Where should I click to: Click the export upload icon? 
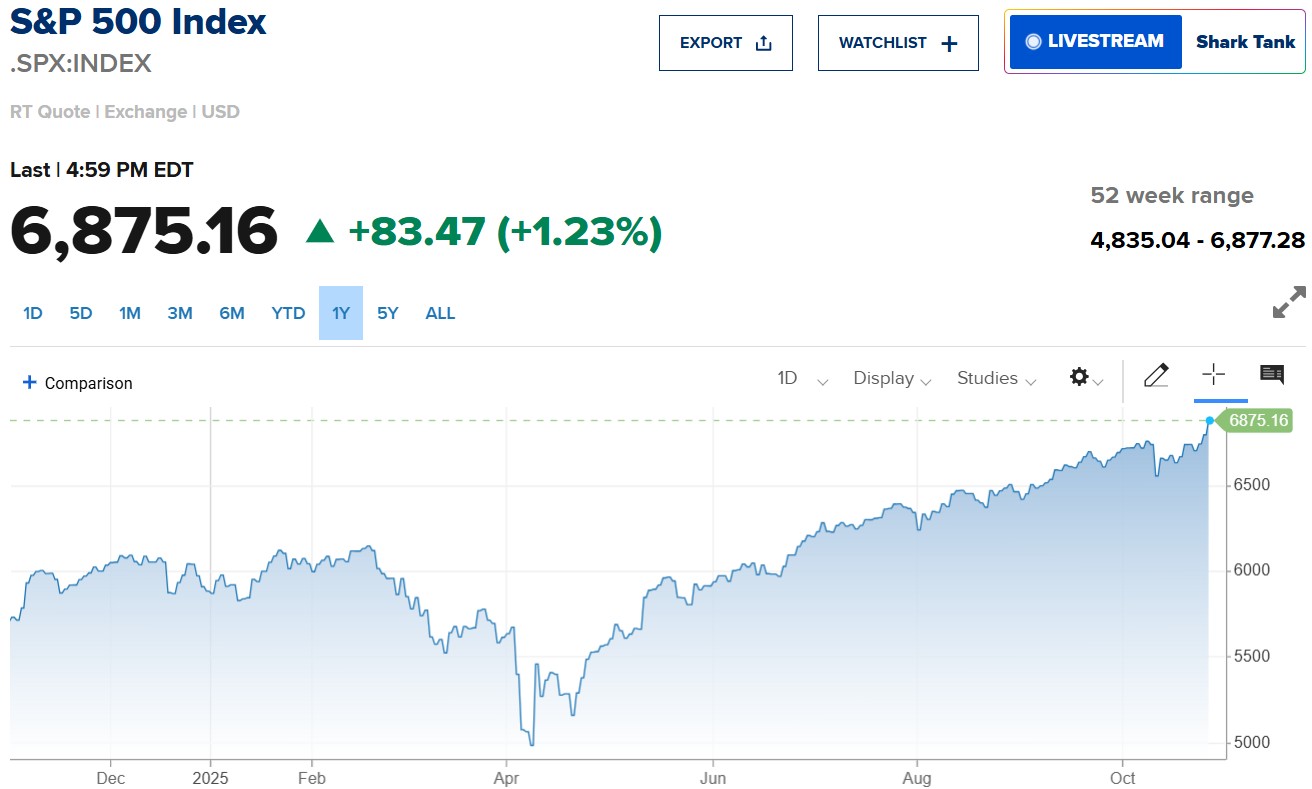pos(764,43)
